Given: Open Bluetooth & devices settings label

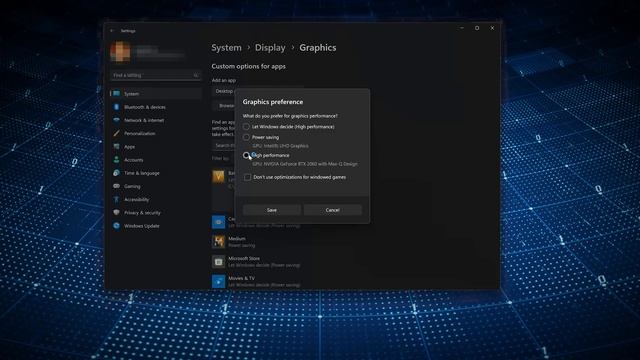Looking at the screenshot, I should pyautogui.click(x=145, y=107).
